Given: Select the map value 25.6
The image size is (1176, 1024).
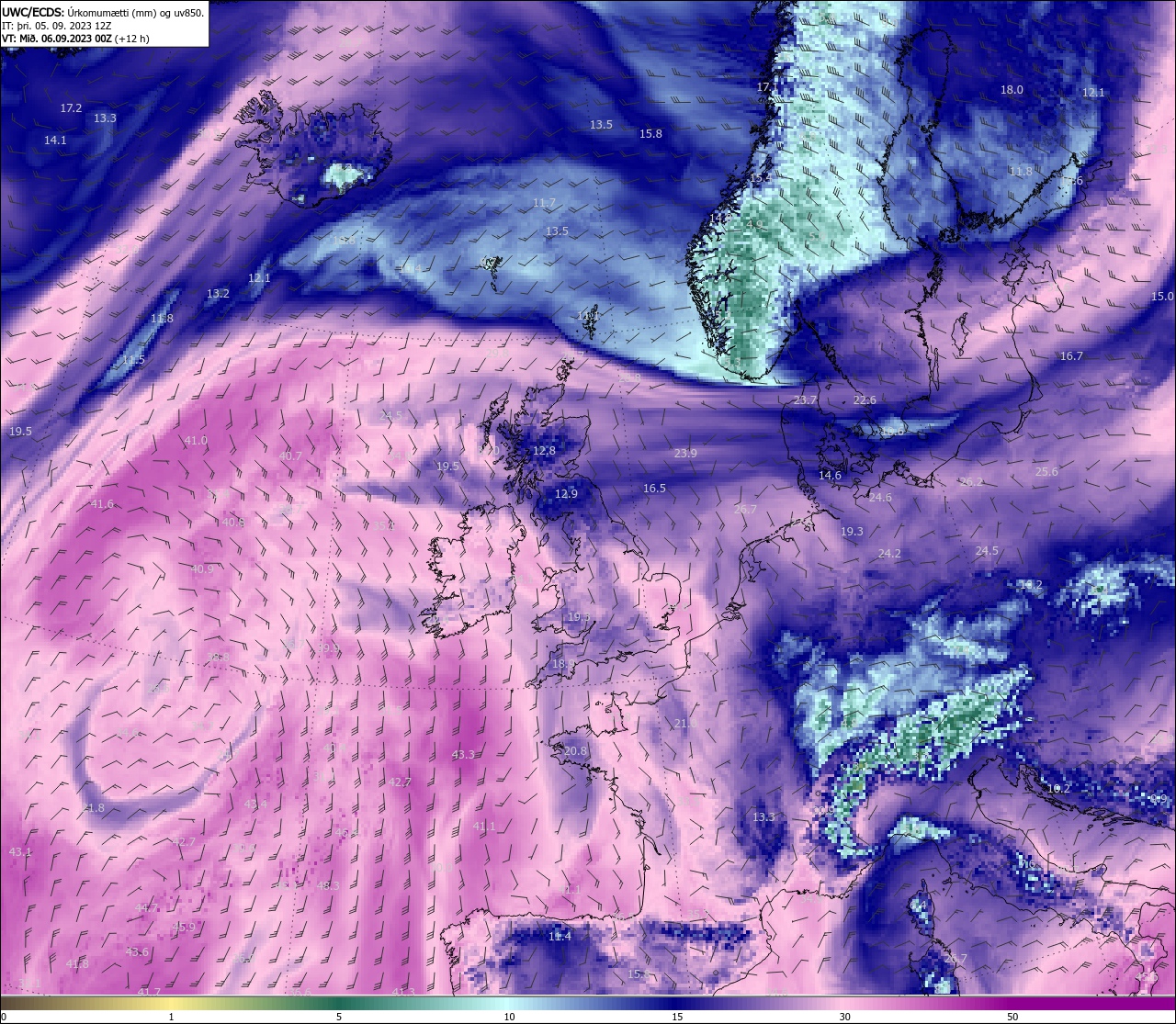Looking at the screenshot, I should [1046, 472].
